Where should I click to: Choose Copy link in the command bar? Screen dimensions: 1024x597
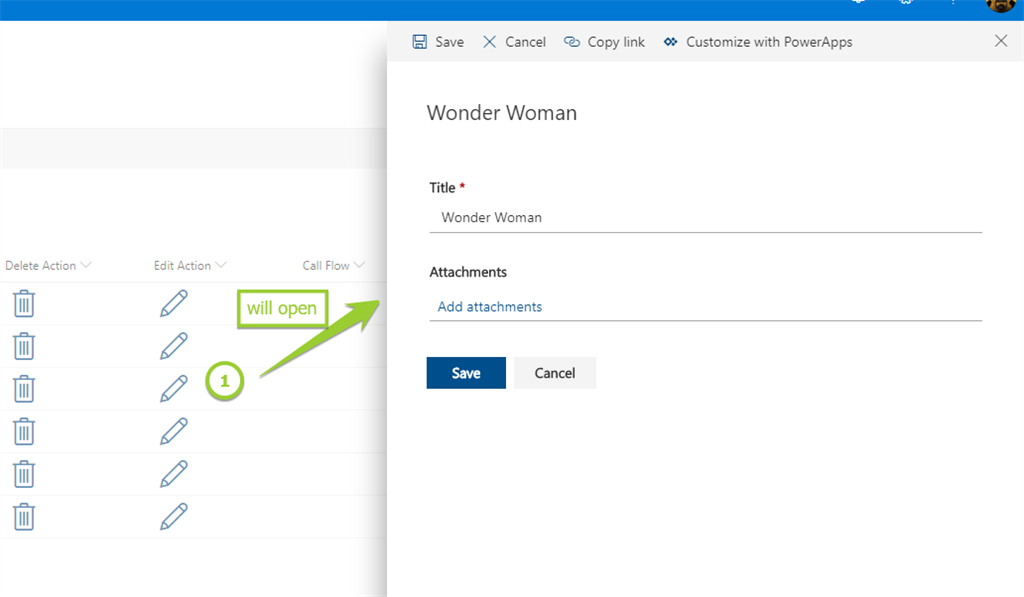605,42
